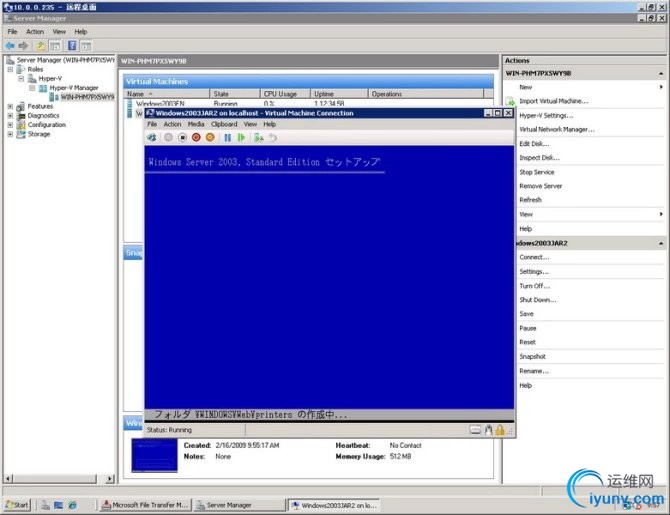Click the orange Save icon in VM toolbar
This screenshot has height=515, width=670.
tap(210, 138)
